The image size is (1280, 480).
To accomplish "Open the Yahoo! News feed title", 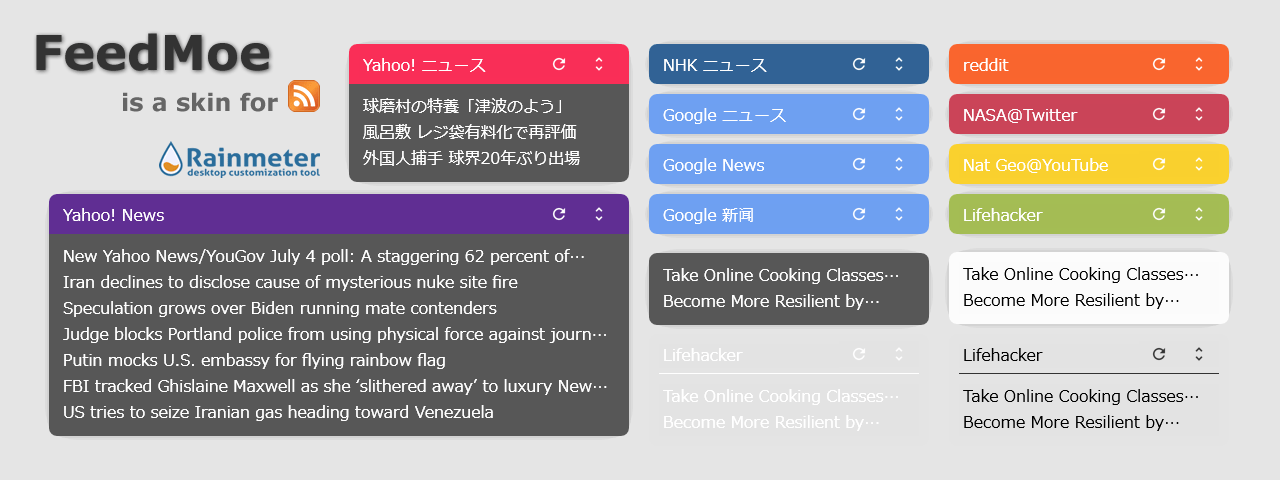I will point(113,215).
